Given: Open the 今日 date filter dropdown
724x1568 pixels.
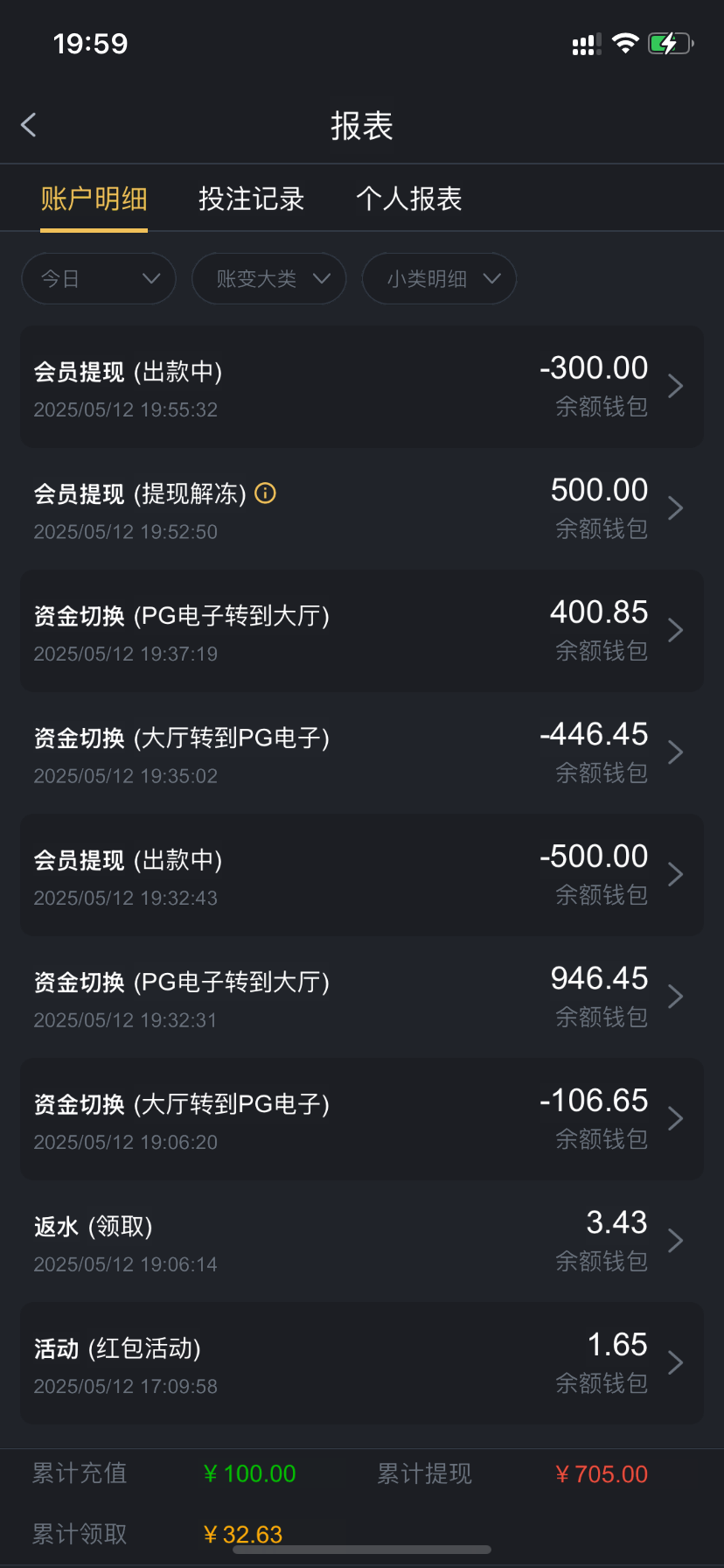Looking at the screenshot, I should (x=99, y=279).
